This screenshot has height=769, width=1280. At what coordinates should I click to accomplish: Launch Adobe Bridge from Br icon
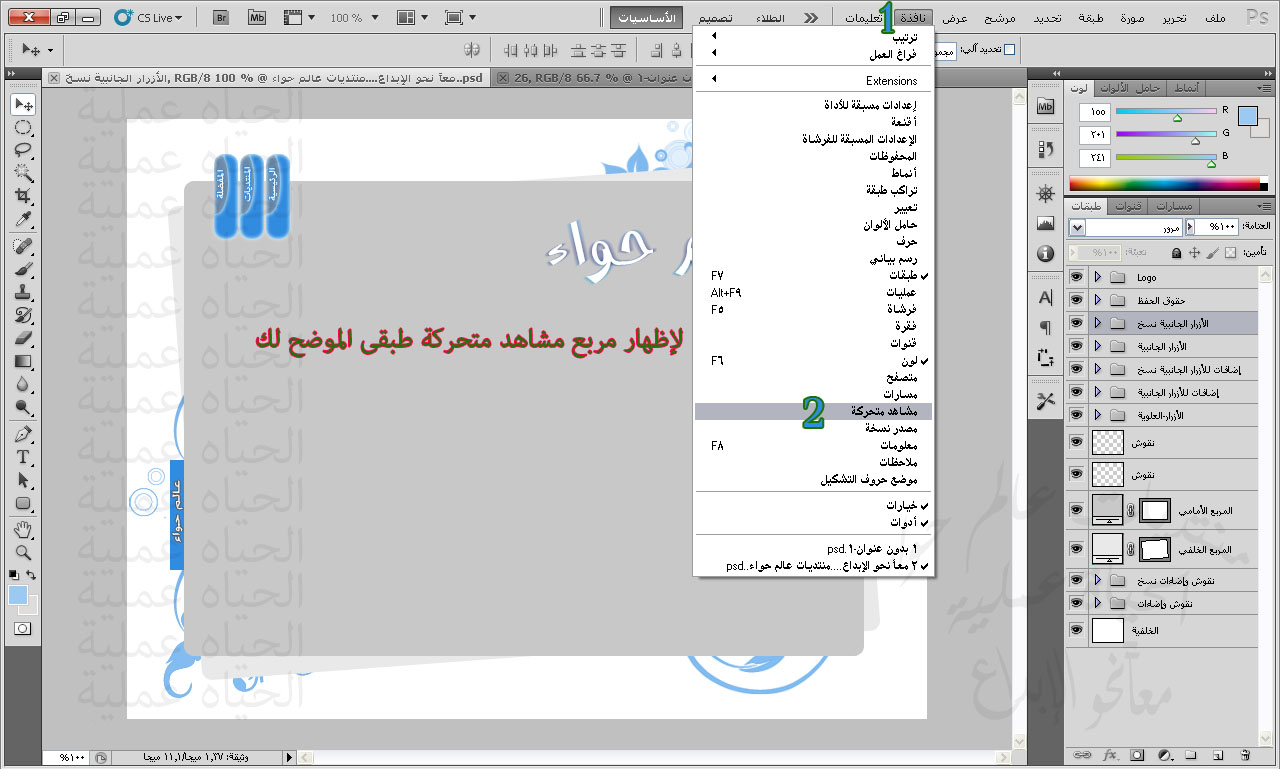pyautogui.click(x=222, y=18)
